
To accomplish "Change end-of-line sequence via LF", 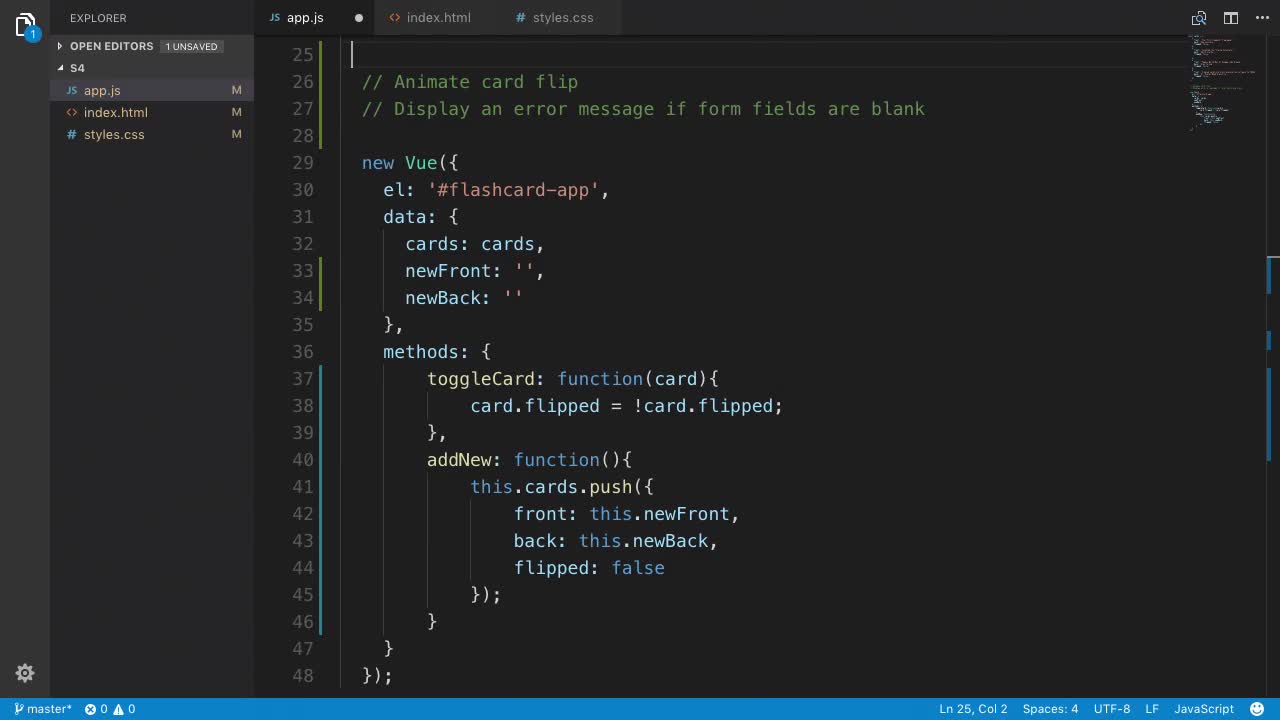I will [1152, 709].
